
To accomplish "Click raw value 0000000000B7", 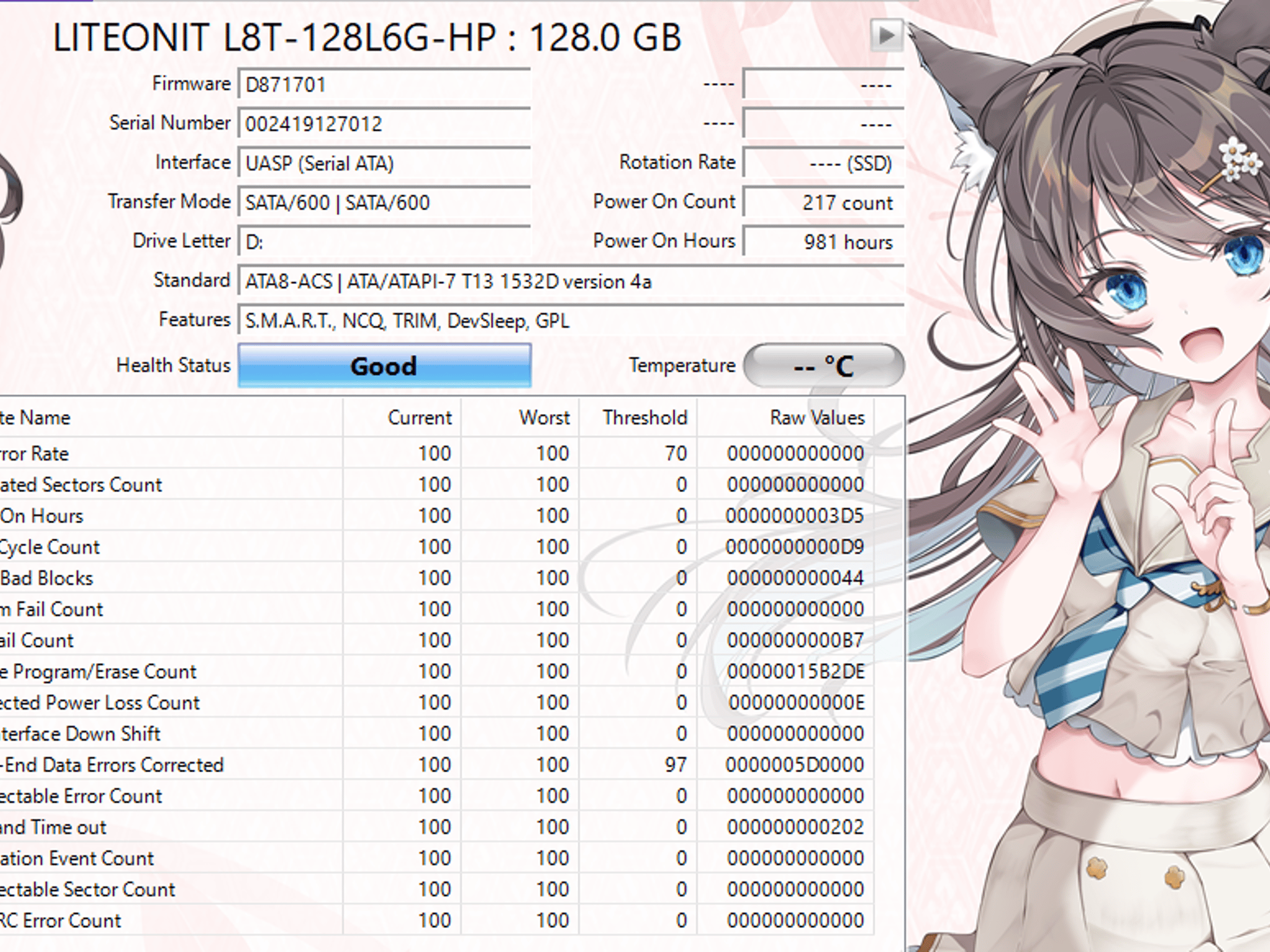I will click(x=795, y=640).
